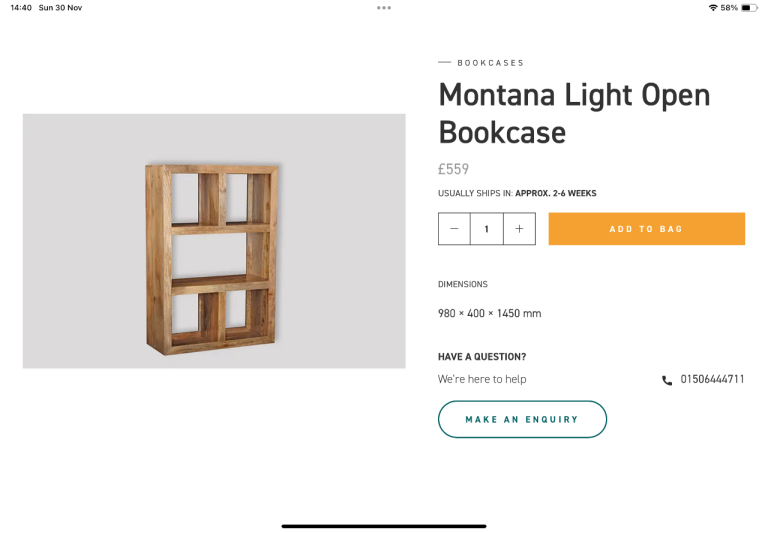The image size is (768, 533).
Task: Tap the bookcase product image
Action: [x=213, y=241]
